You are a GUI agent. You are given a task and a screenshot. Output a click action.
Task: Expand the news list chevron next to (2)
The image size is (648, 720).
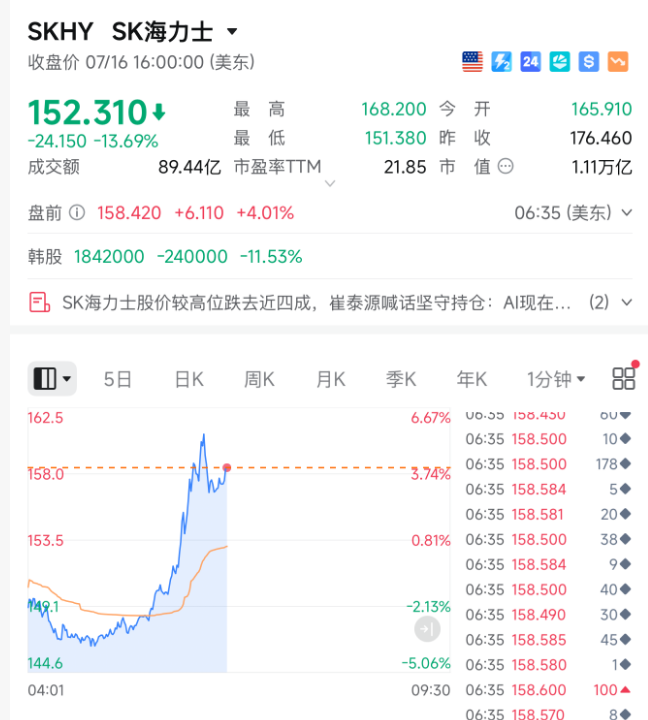tap(626, 303)
